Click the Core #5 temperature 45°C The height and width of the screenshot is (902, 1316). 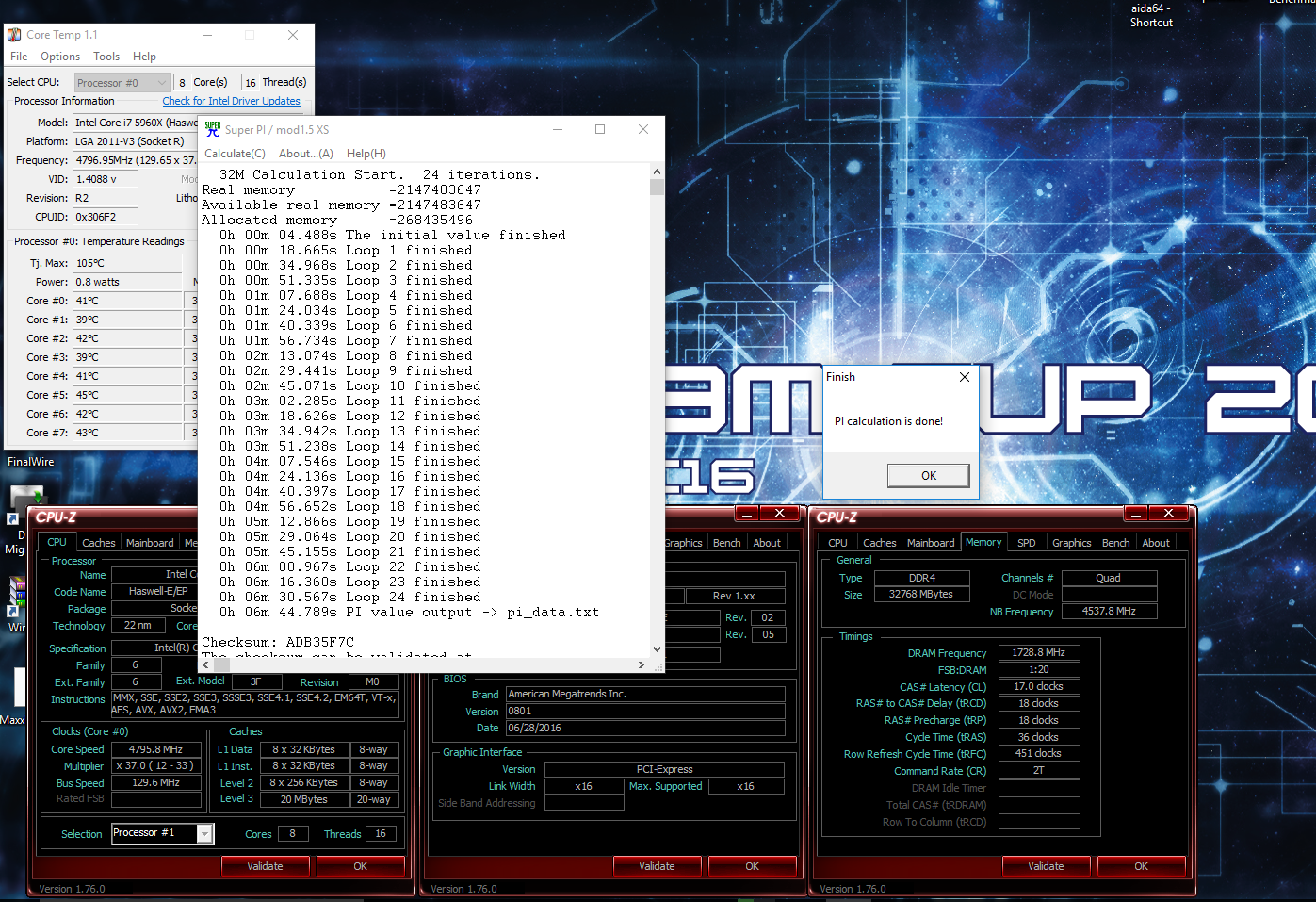pyautogui.click(x=127, y=395)
